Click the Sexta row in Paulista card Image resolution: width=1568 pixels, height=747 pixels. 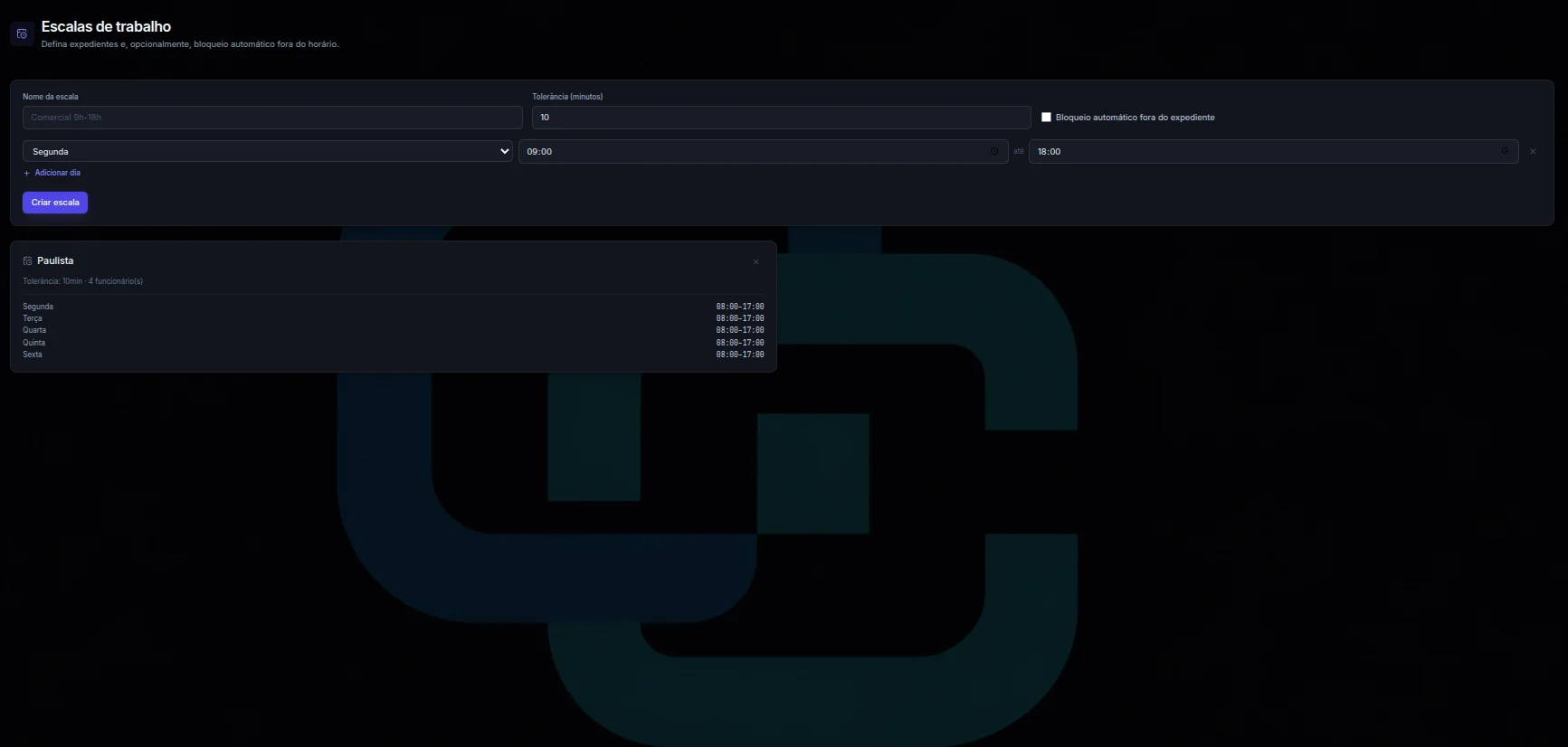tap(394, 355)
